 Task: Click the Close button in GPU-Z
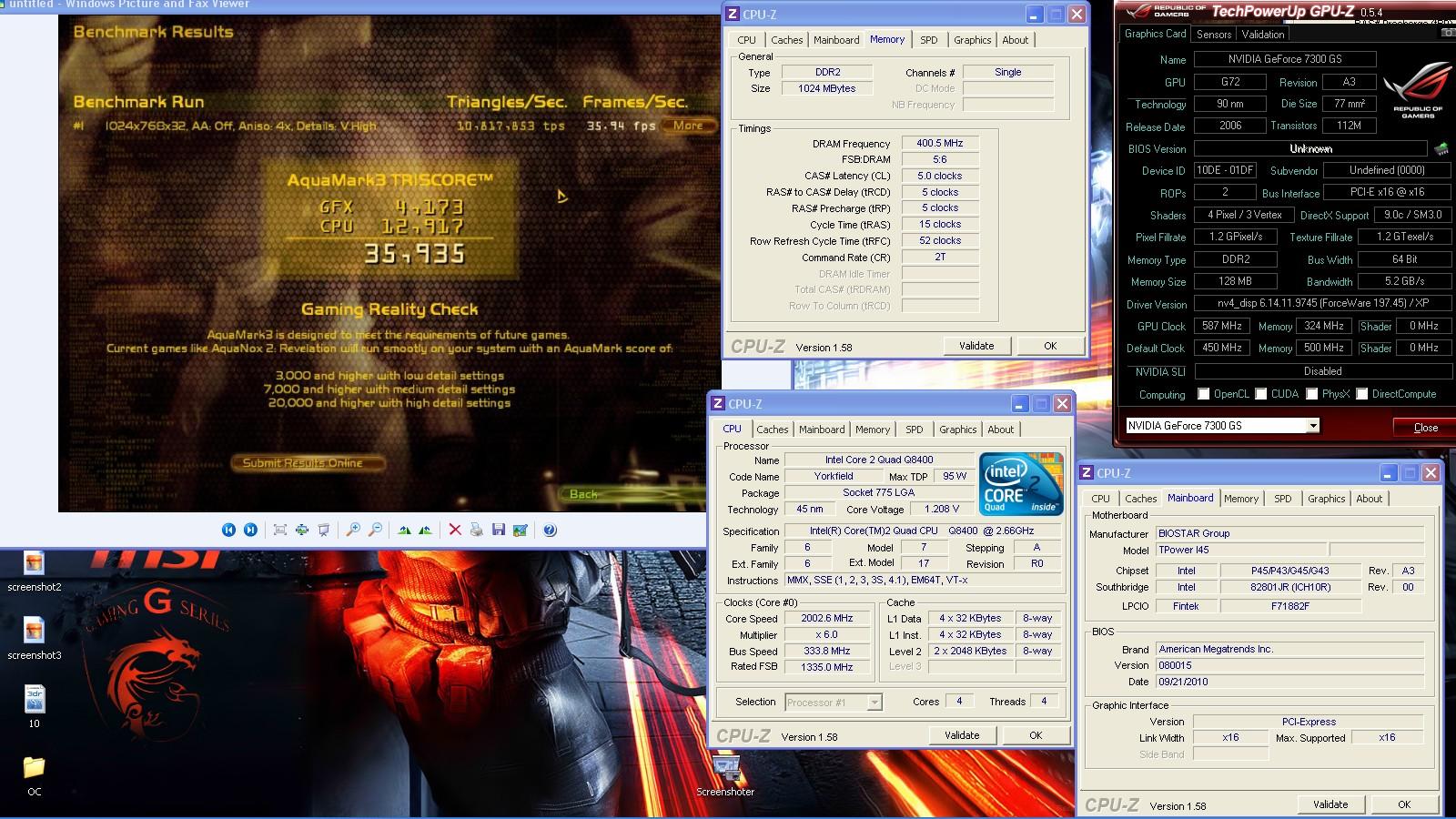1426,427
